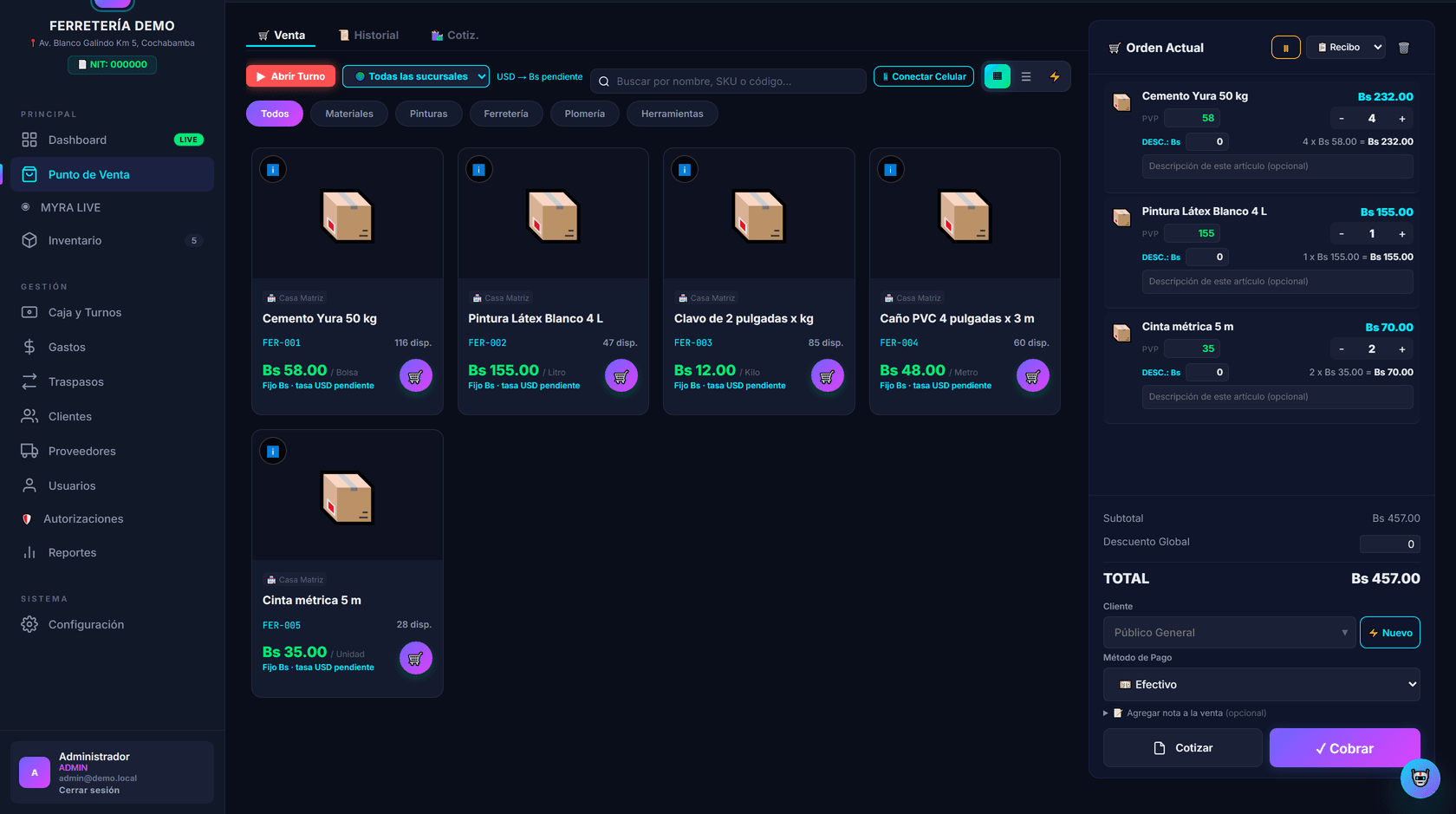
Task: Open Efectivo payment method dropdown
Action: [1261, 685]
